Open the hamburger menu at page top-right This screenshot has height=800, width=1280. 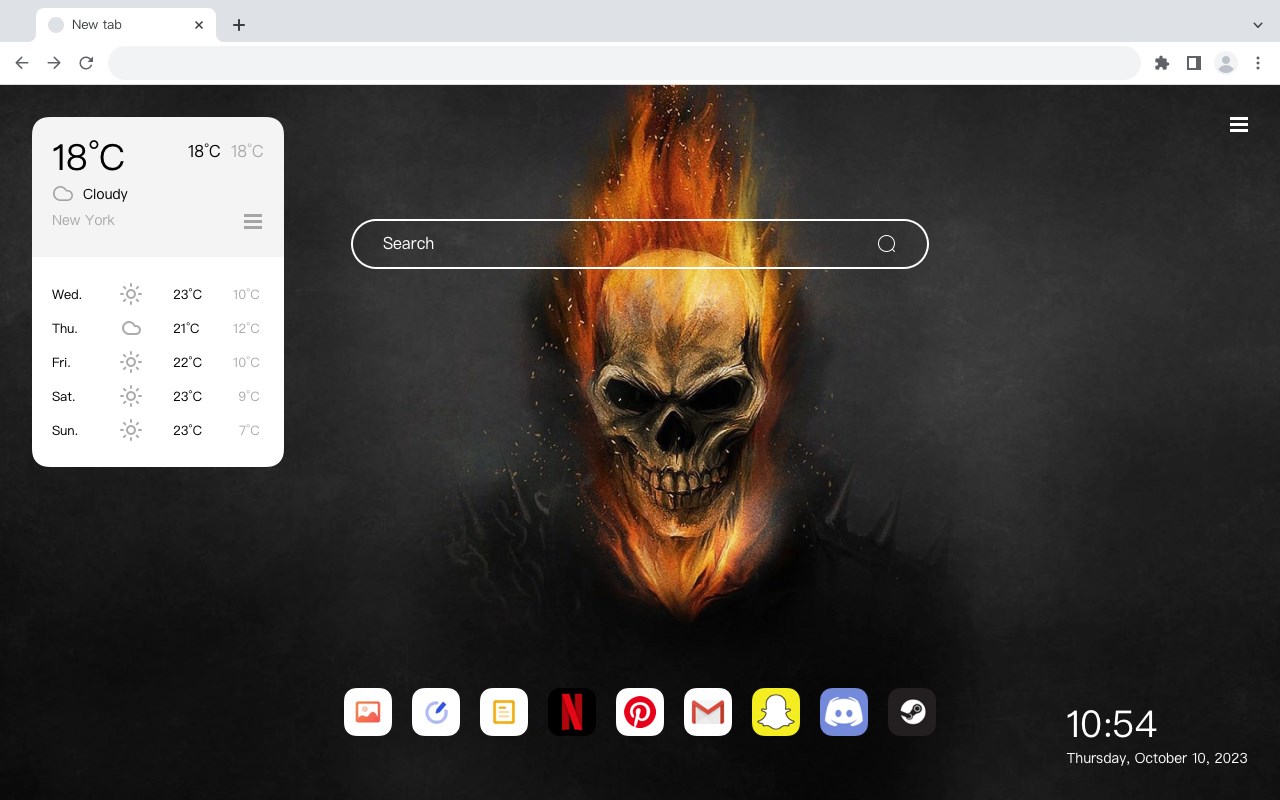1239,125
